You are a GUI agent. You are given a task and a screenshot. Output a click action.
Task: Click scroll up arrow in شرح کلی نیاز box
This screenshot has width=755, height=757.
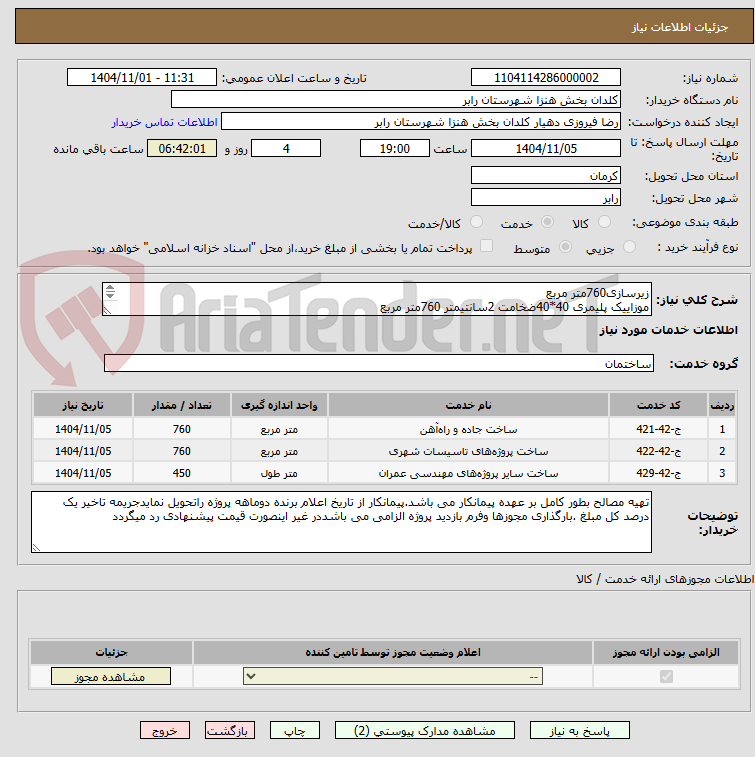pyautogui.click(x=110, y=288)
